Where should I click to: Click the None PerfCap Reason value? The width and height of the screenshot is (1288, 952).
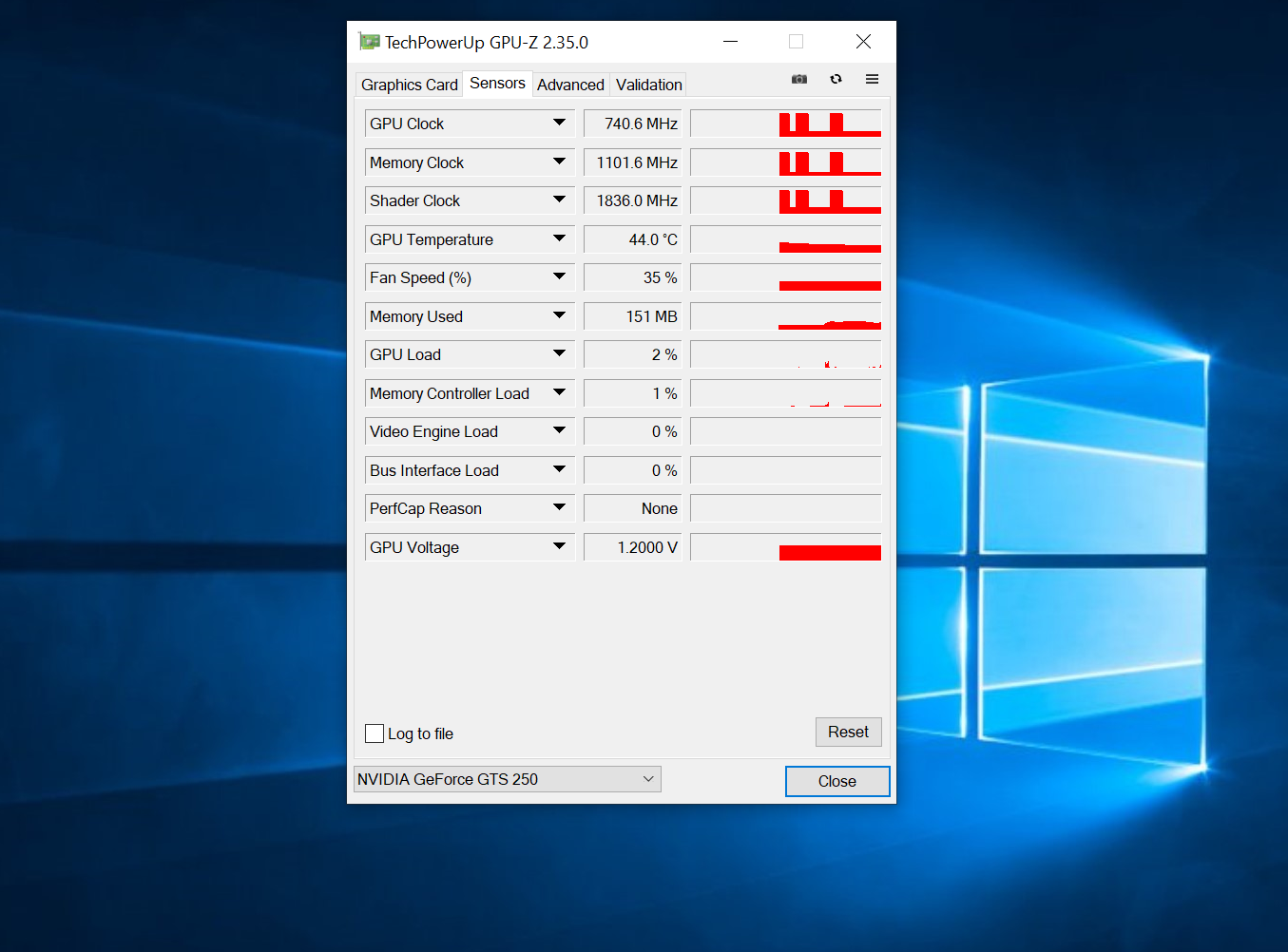click(633, 508)
